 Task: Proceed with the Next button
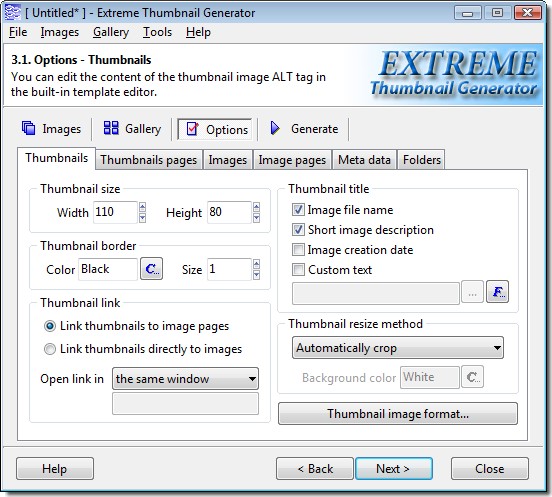click(x=394, y=468)
